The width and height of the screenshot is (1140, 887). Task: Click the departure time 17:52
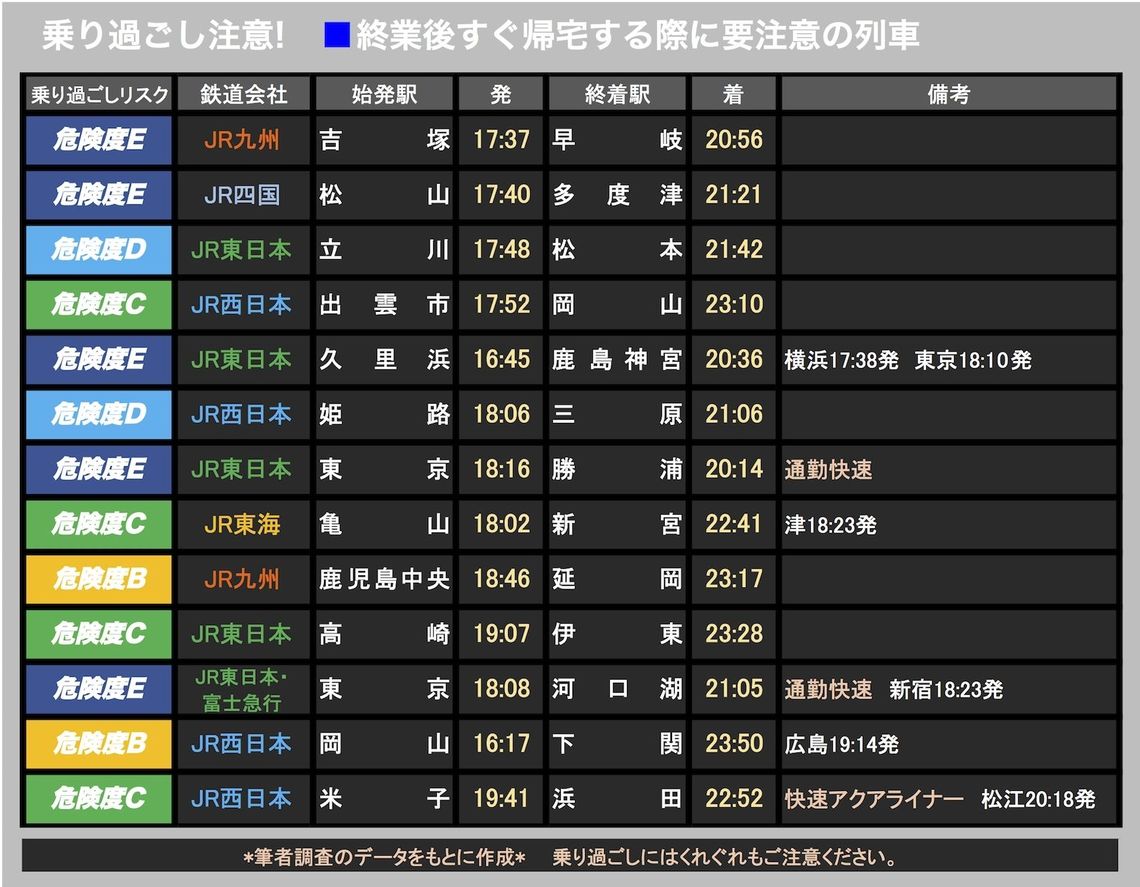click(501, 305)
